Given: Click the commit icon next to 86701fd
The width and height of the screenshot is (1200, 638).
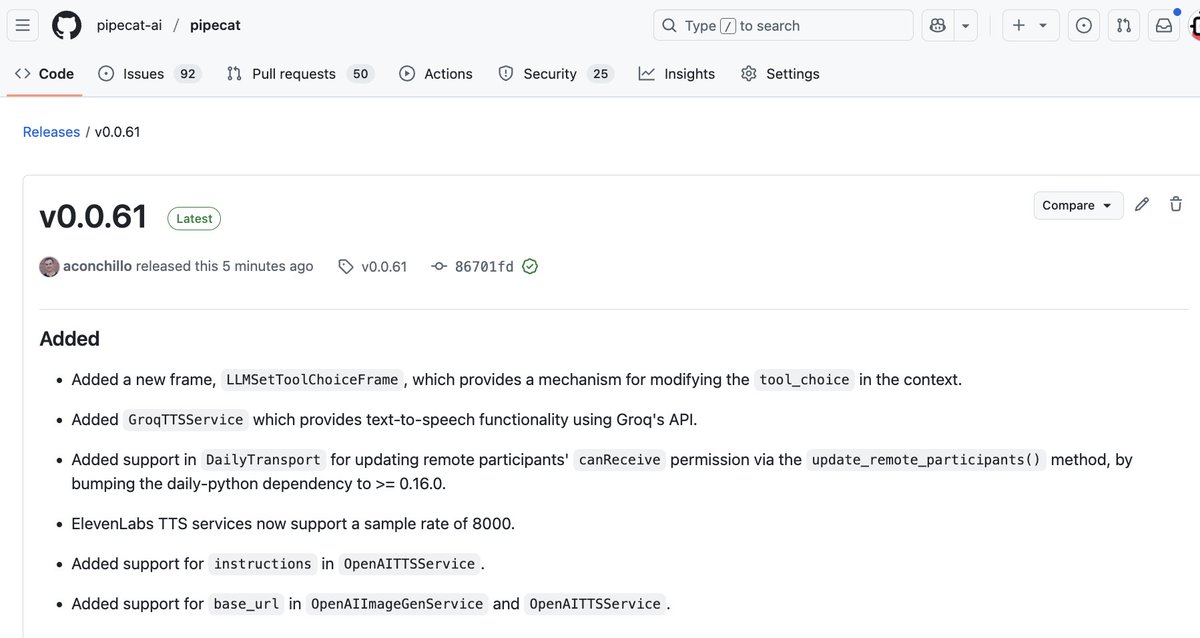Looking at the screenshot, I should [x=438, y=266].
